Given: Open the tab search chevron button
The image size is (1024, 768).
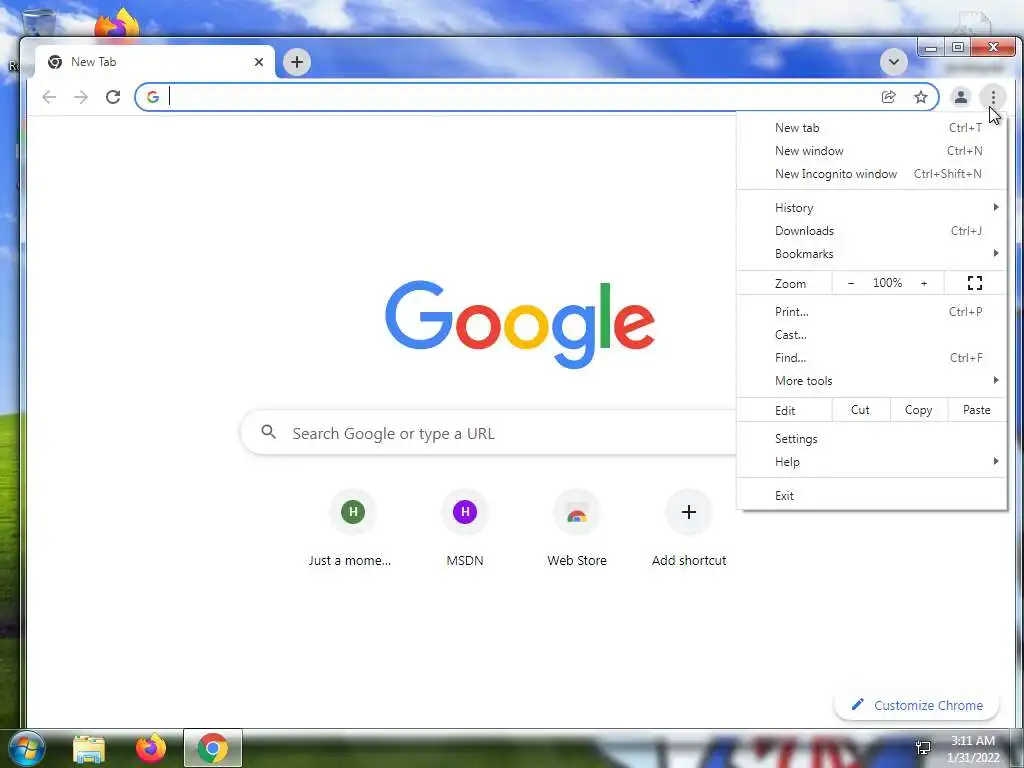Looking at the screenshot, I should pos(893,62).
